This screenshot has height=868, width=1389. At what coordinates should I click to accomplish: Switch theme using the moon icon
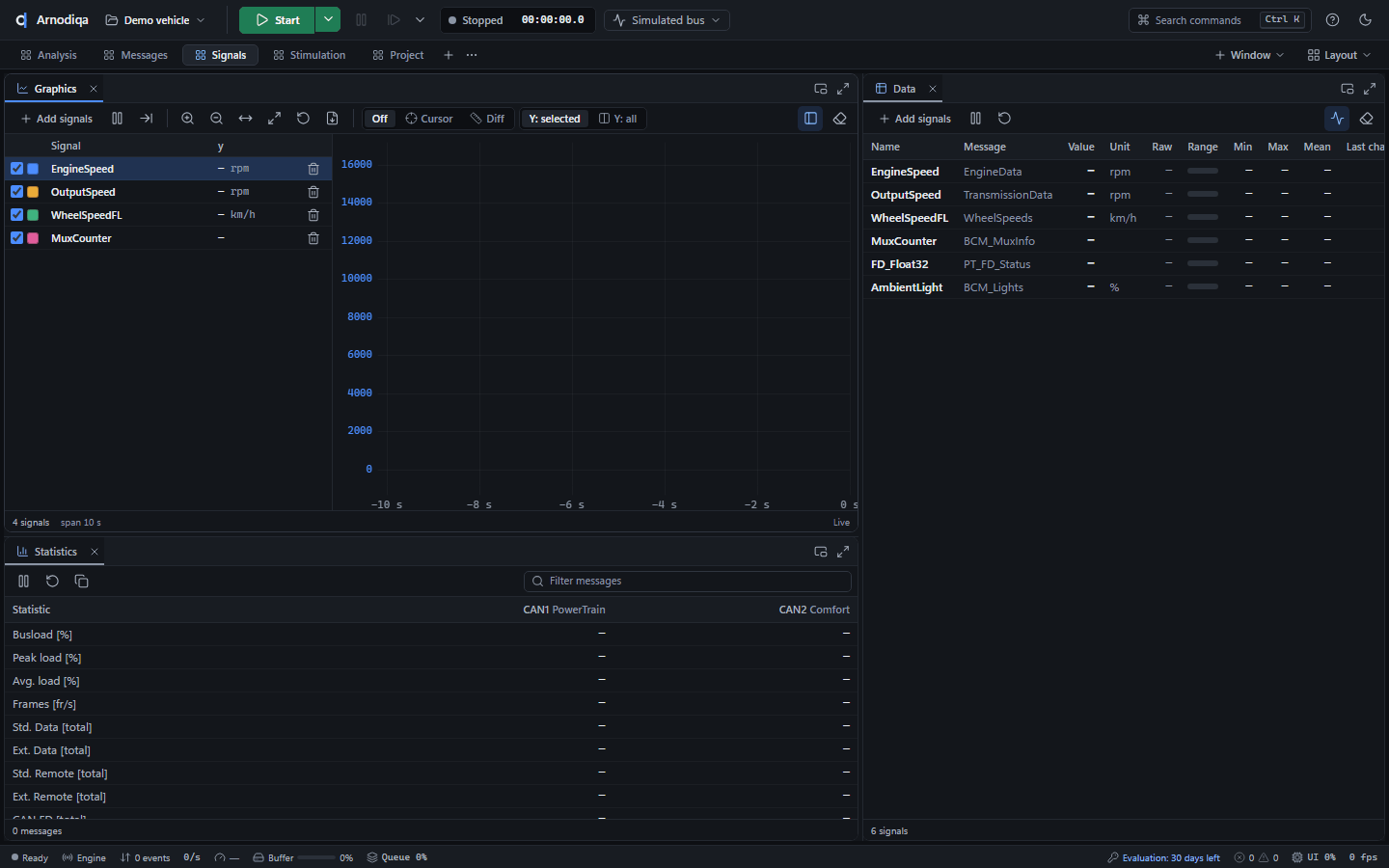(x=1365, y=20)
